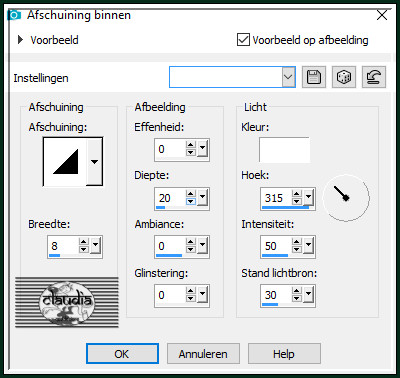Open the Ambiance slider dropdown arrow
400x378 pixels.
point(202,244)
